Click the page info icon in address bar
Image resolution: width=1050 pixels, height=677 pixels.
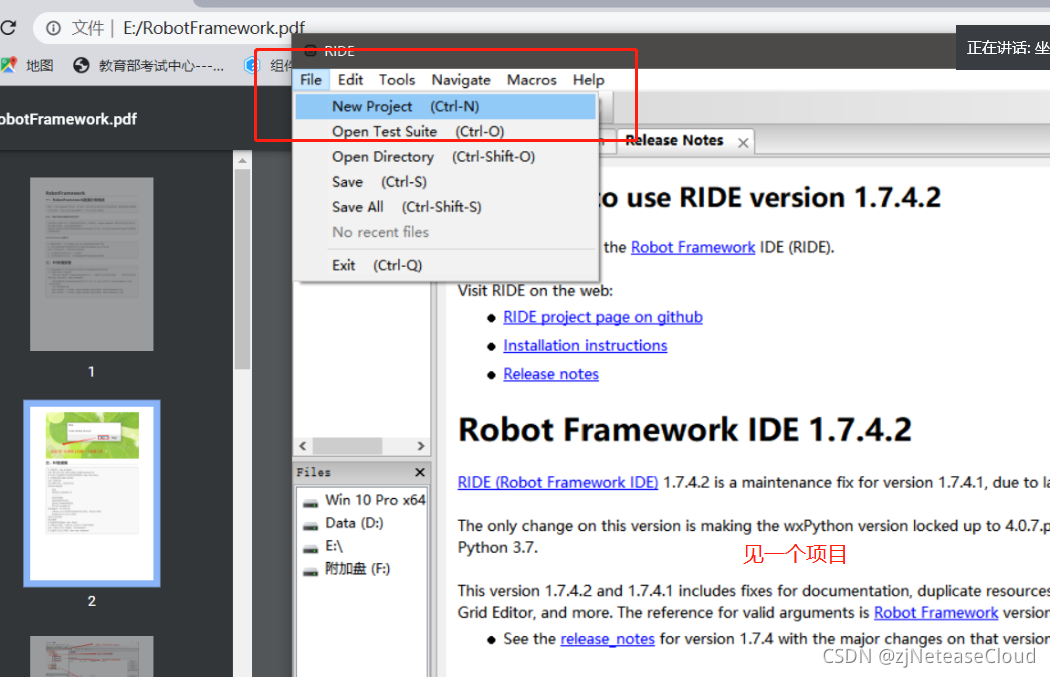click(51, 27)
